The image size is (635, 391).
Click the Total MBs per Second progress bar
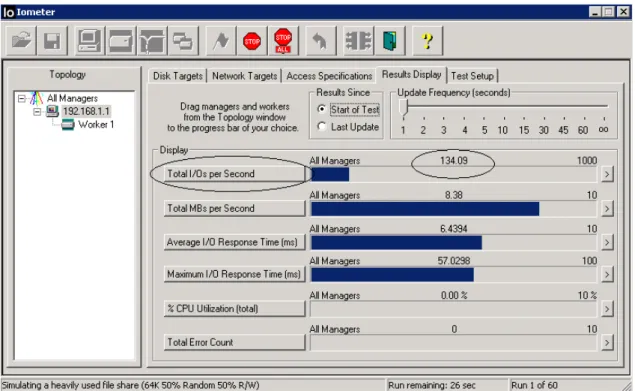coord(454,209)
